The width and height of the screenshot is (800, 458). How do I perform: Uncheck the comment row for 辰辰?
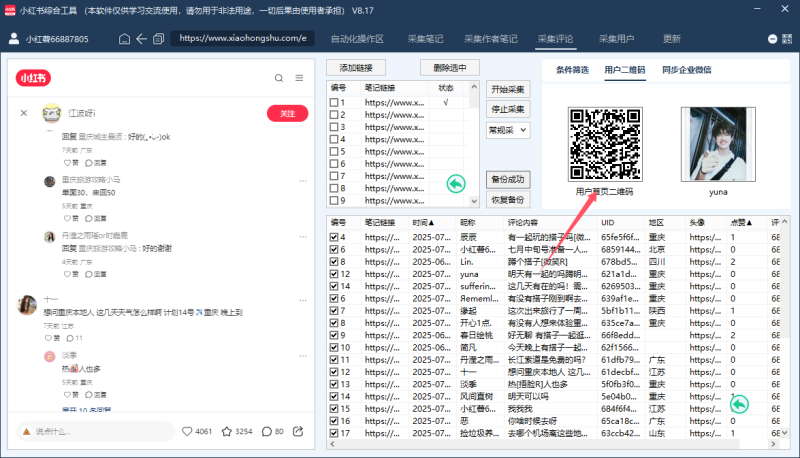click(334, 237)
